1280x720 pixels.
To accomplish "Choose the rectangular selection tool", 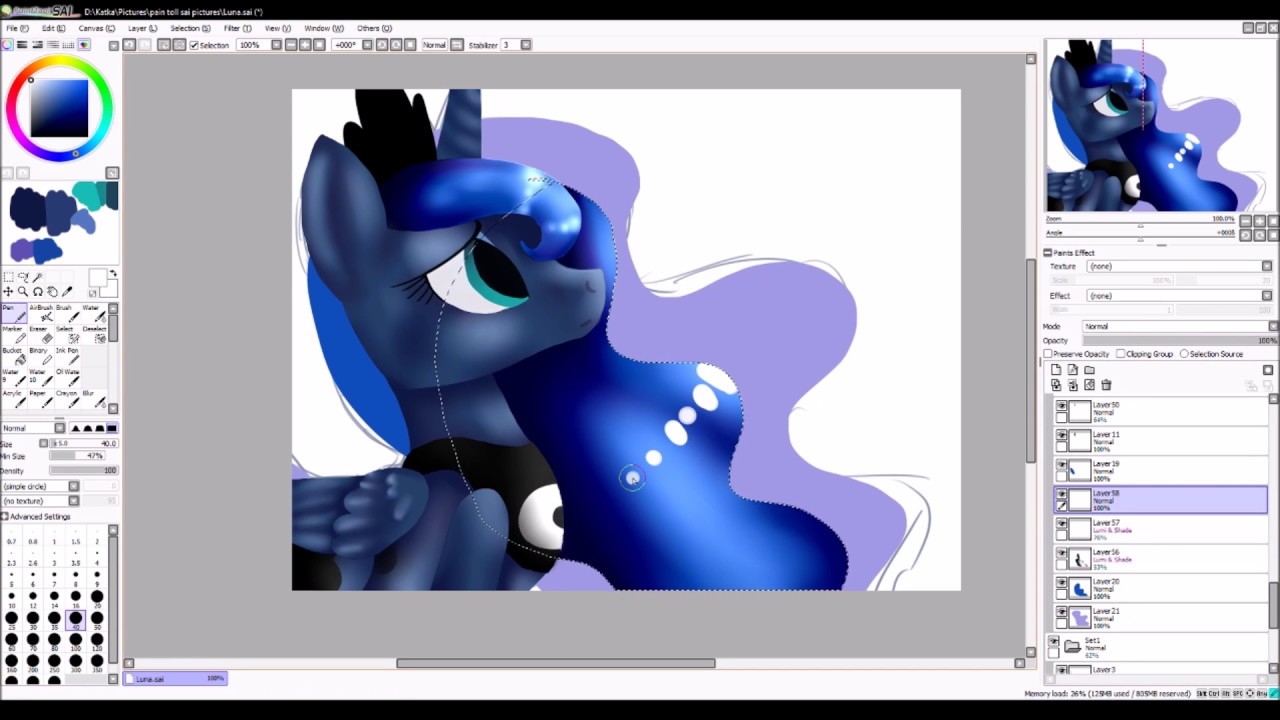I will pyautogui.click(x=8, y=277).
